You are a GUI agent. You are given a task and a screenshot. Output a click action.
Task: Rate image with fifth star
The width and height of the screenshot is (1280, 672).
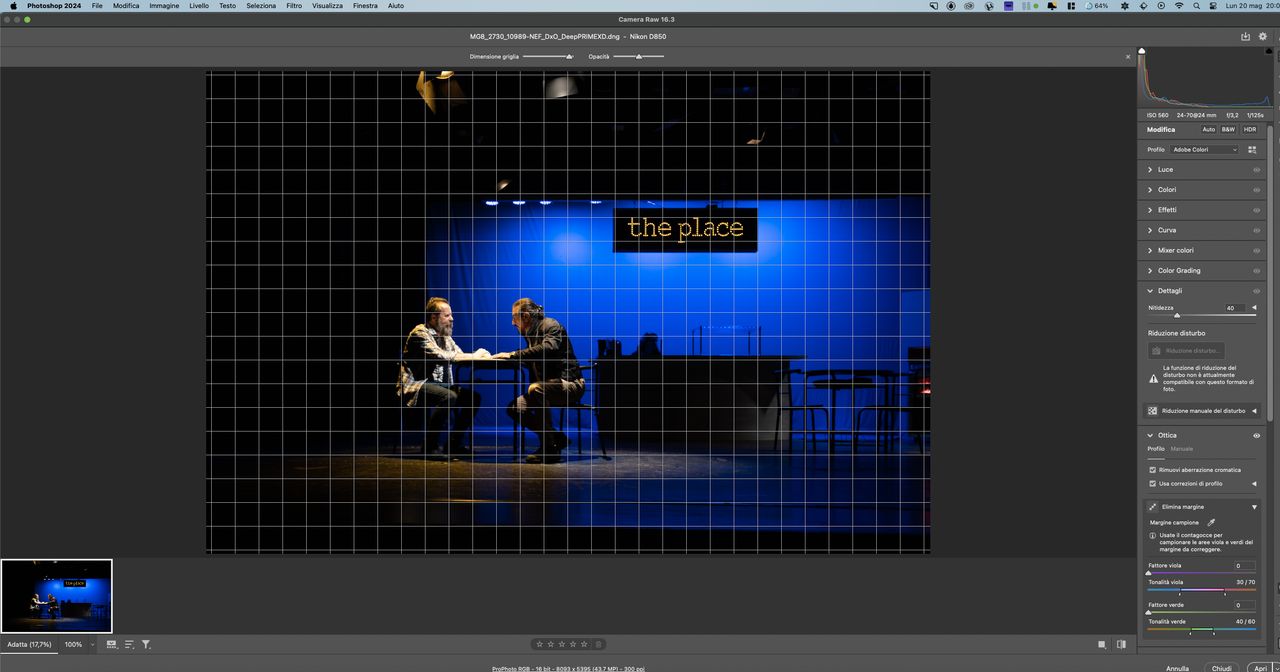click(x=585, y=644)
